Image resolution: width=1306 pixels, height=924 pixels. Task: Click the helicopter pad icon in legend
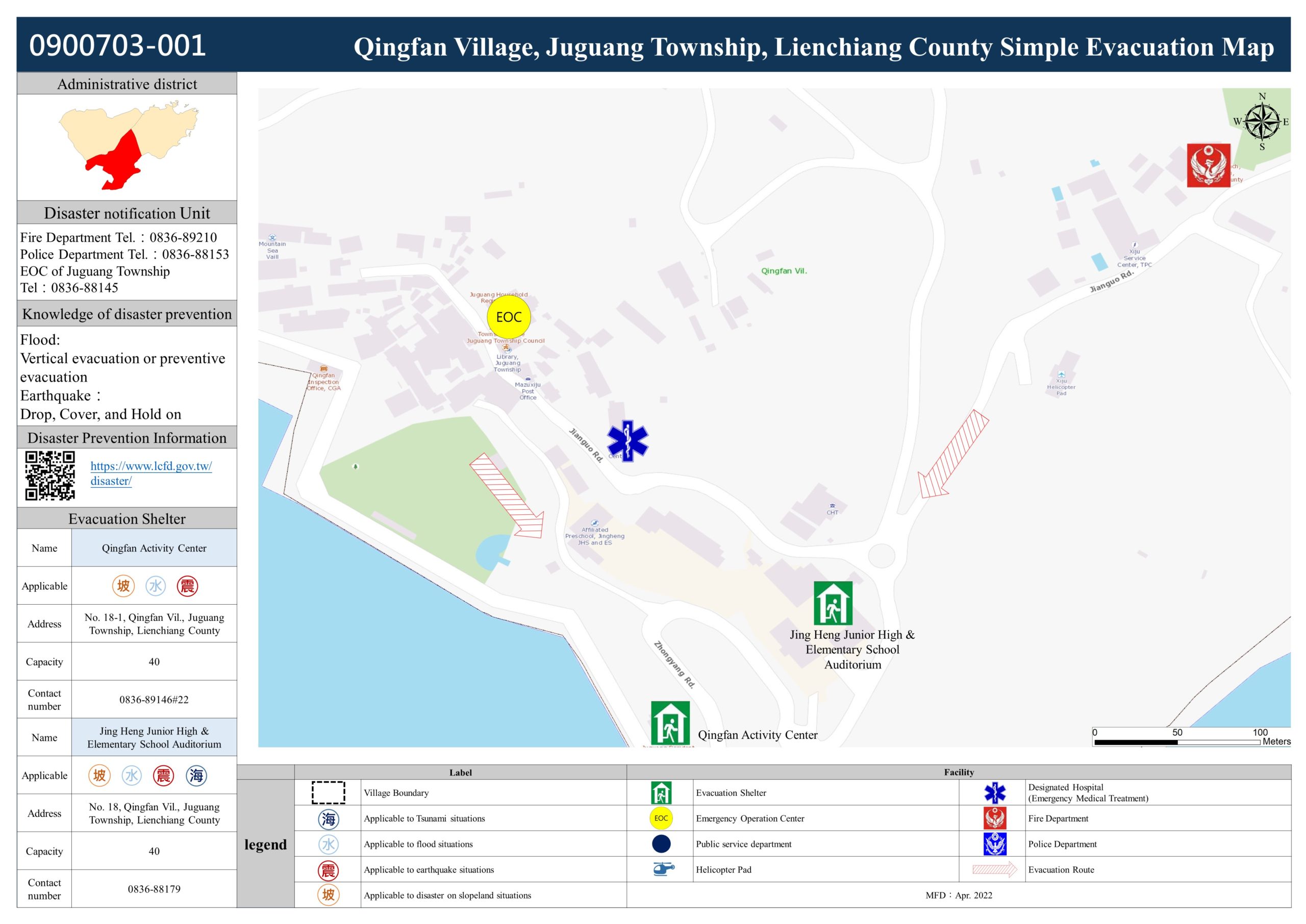663,869
